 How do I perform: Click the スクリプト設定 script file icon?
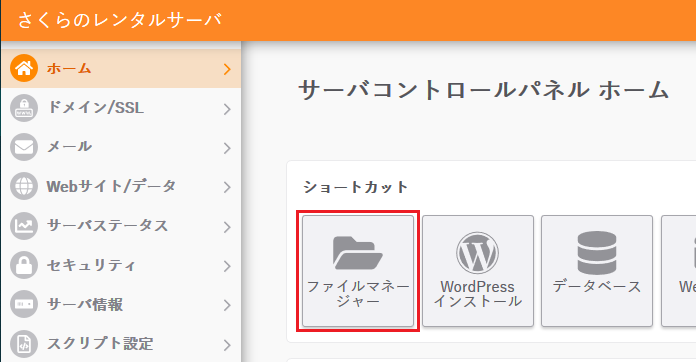pos(24,343)
